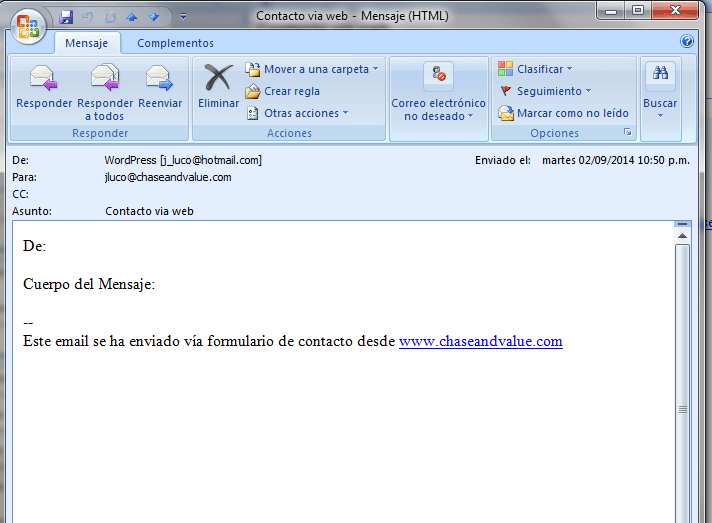712x523 pixels.
Task: Click the Clasificar color squares icon
Action: click(x=505, y=69)
